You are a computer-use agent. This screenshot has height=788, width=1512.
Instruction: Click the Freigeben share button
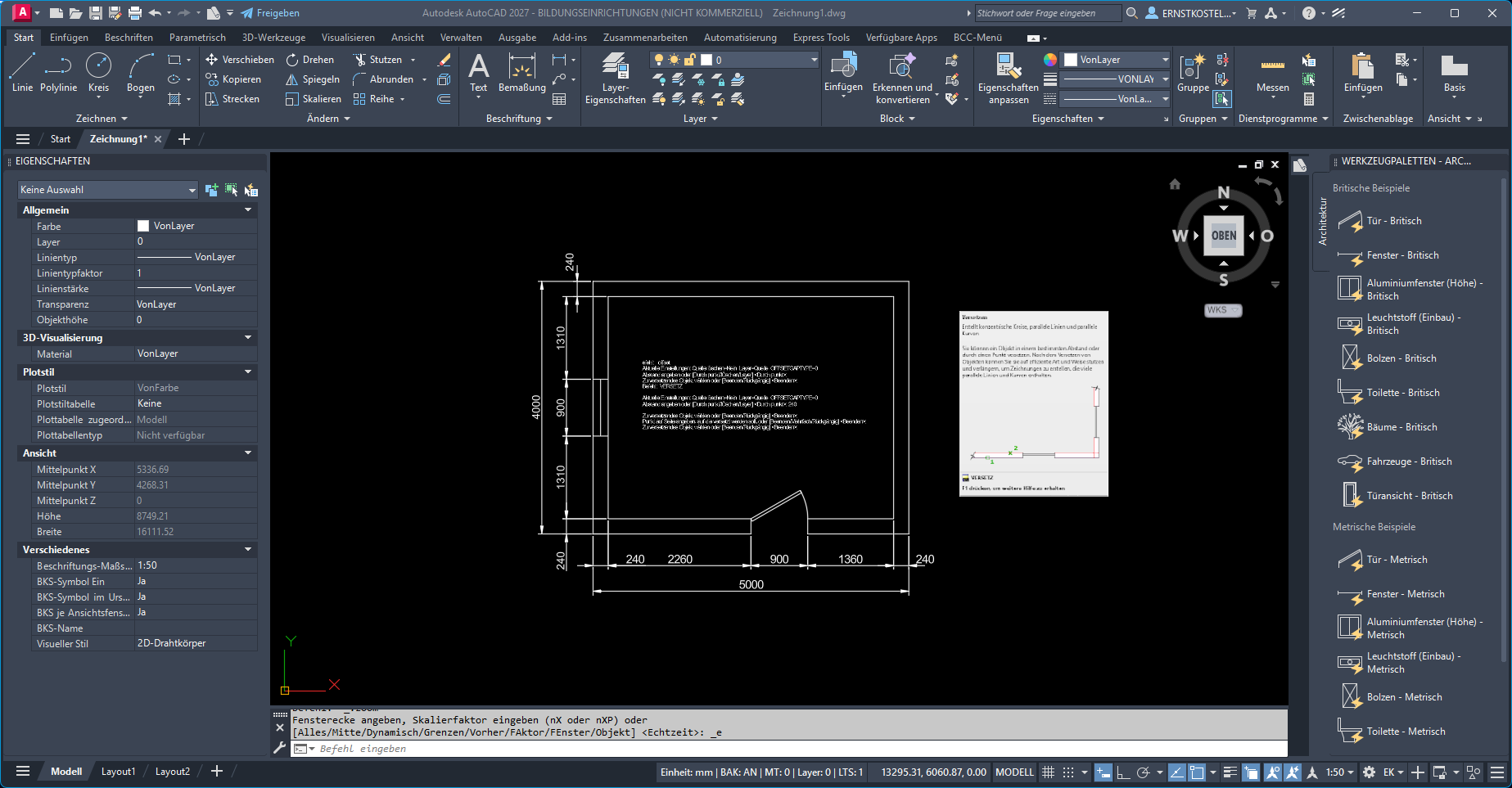(x=270, y=13)
